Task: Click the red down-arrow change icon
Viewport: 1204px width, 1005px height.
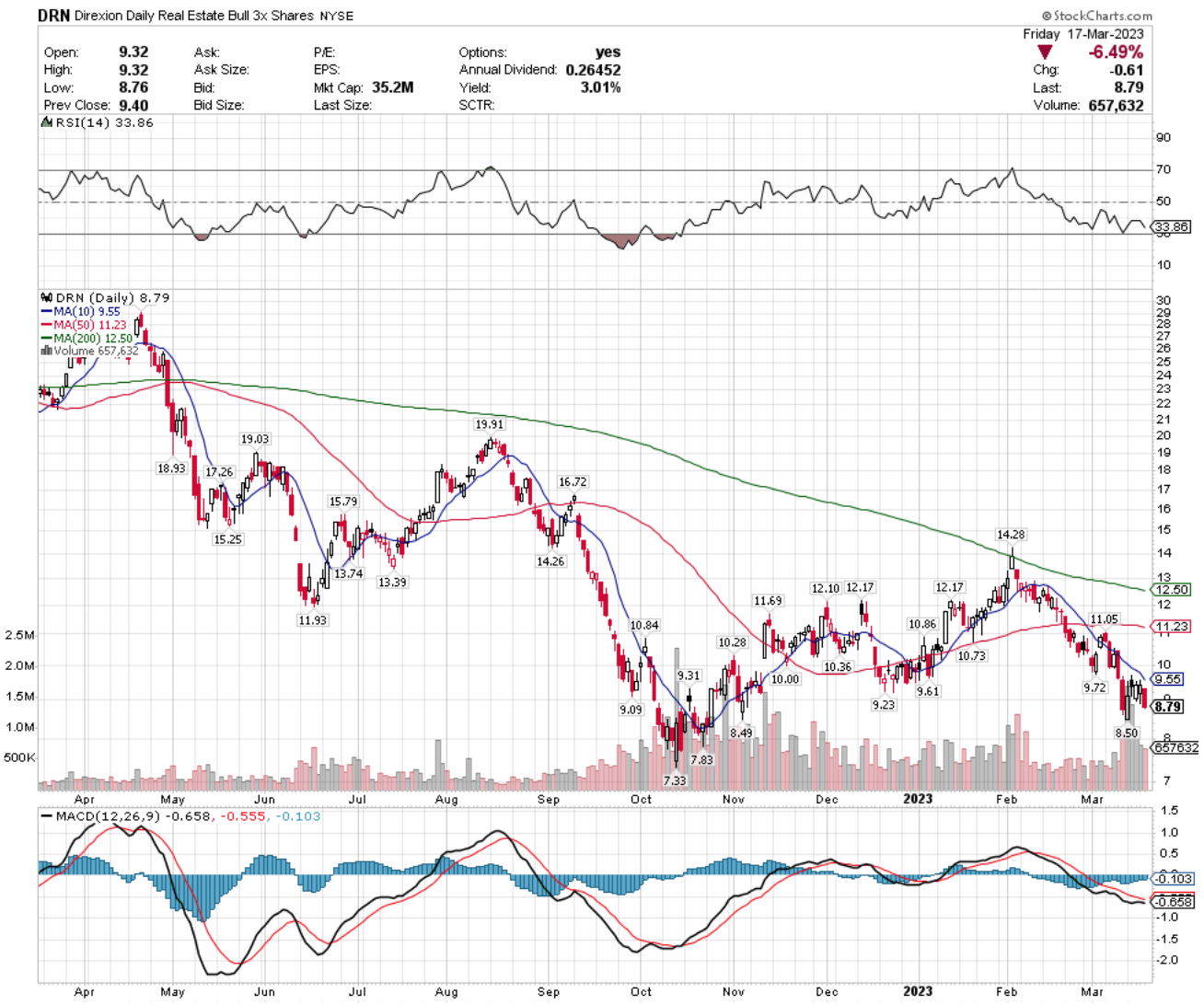Action: [1045, 52]
